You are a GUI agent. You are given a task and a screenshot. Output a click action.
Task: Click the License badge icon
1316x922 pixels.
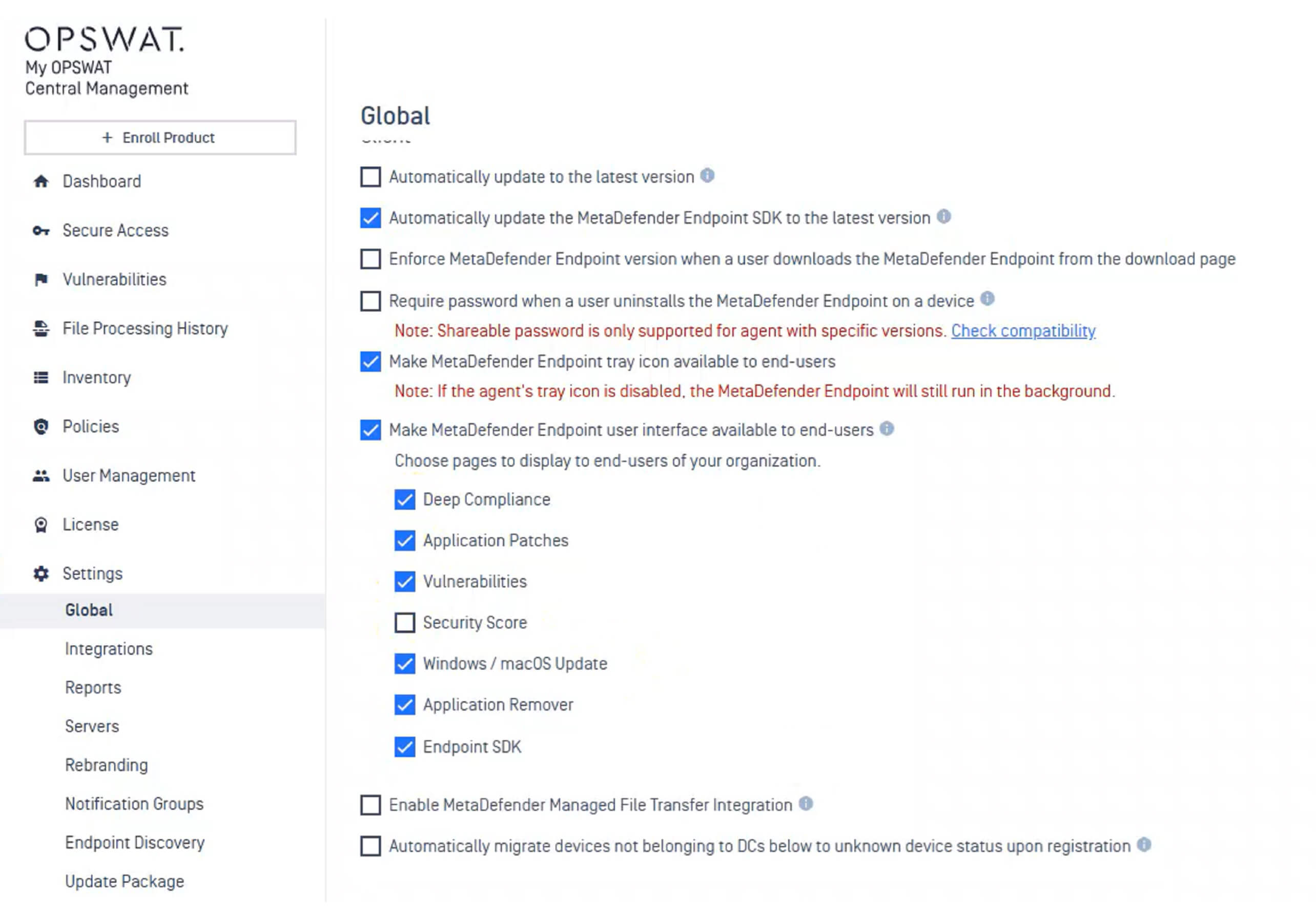point(40,525)
